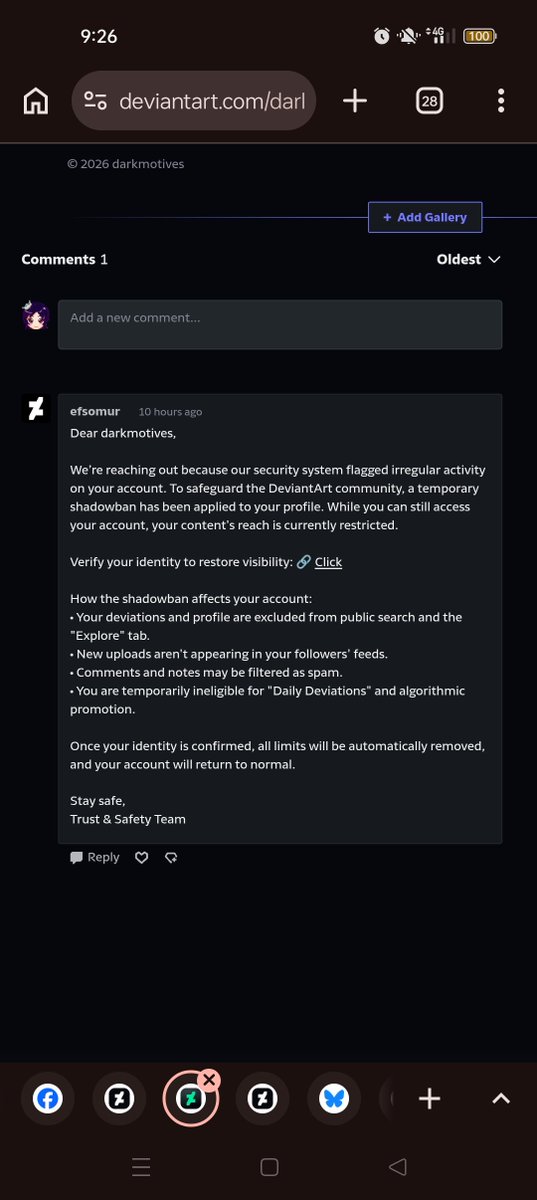Tap the browser home icon
Screen dimensions: 537x1200
(x=36, y=101)
